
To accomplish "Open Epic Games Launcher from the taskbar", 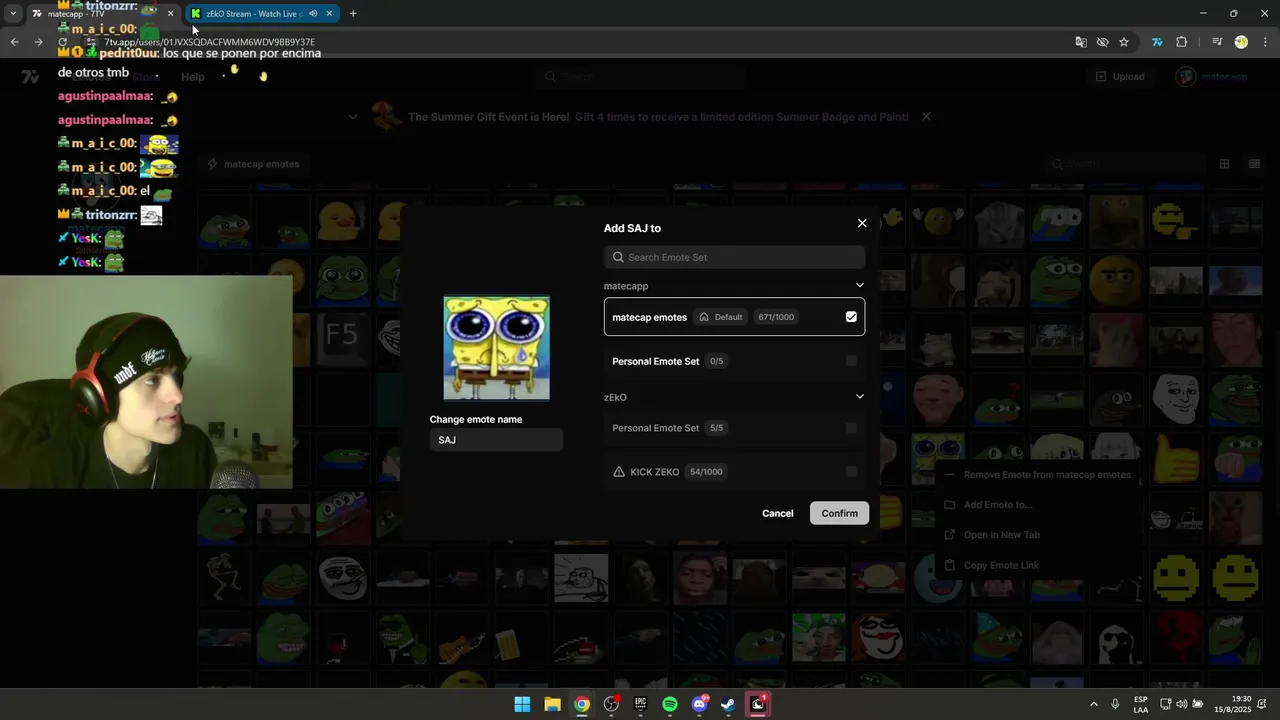I will coord(640,704).
